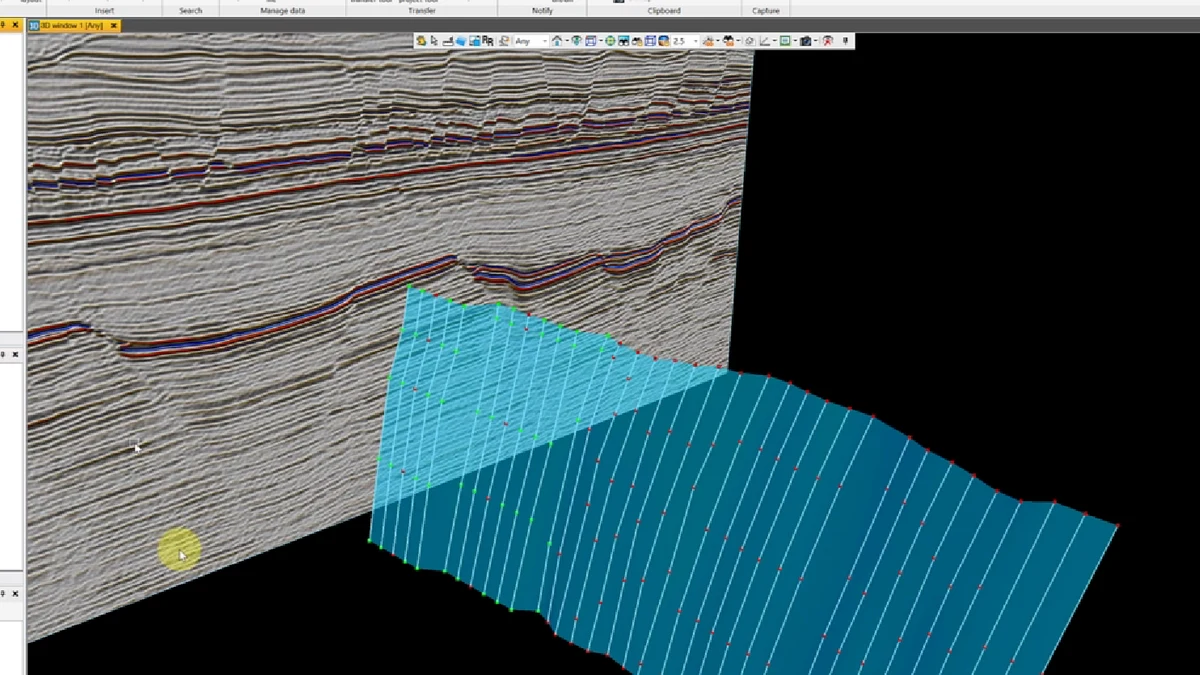Click the green framed display icon
Viewport: 1200px width, 675px height.
783,41
